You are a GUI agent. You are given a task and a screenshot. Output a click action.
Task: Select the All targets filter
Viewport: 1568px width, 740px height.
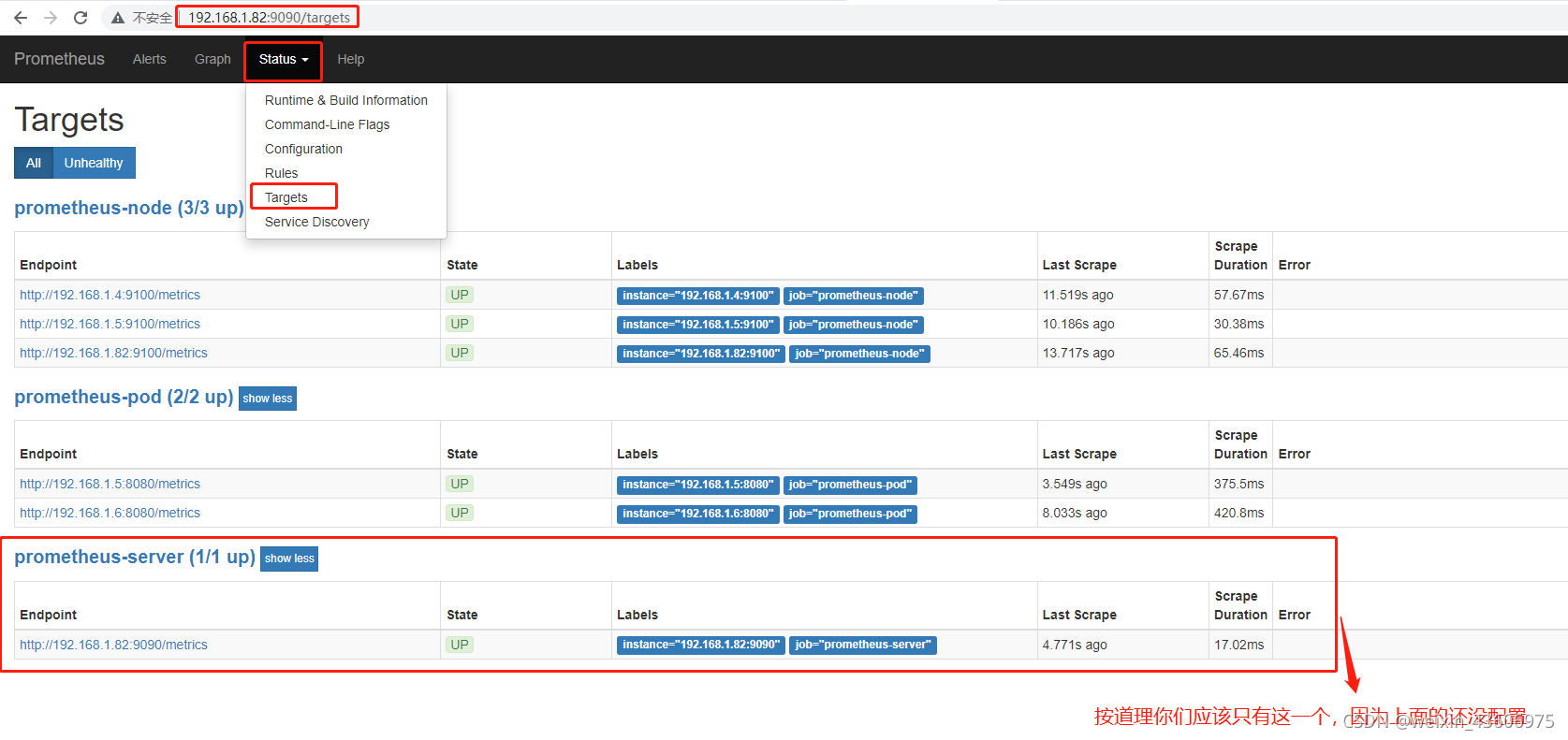34,163
